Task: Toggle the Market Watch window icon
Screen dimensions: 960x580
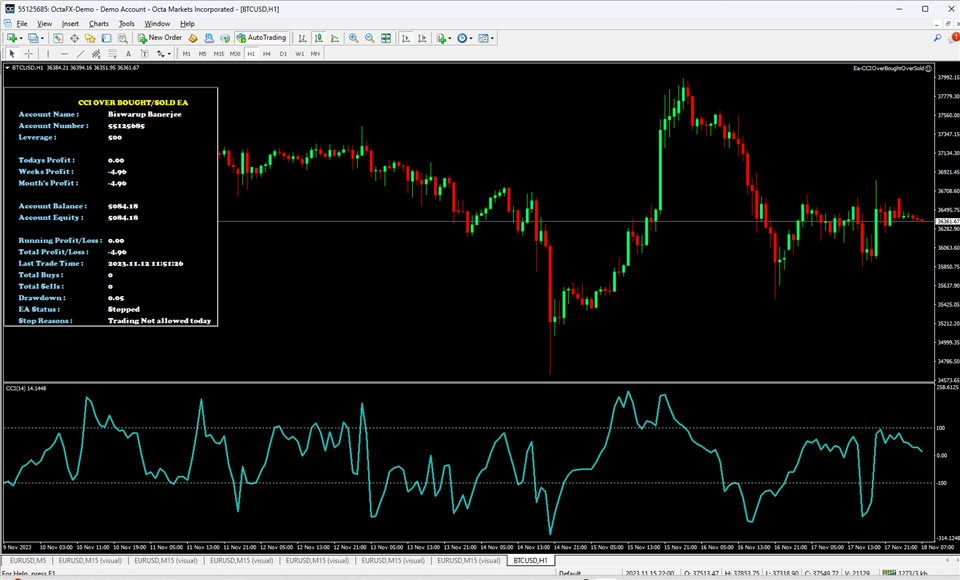Action: (58, 38)
